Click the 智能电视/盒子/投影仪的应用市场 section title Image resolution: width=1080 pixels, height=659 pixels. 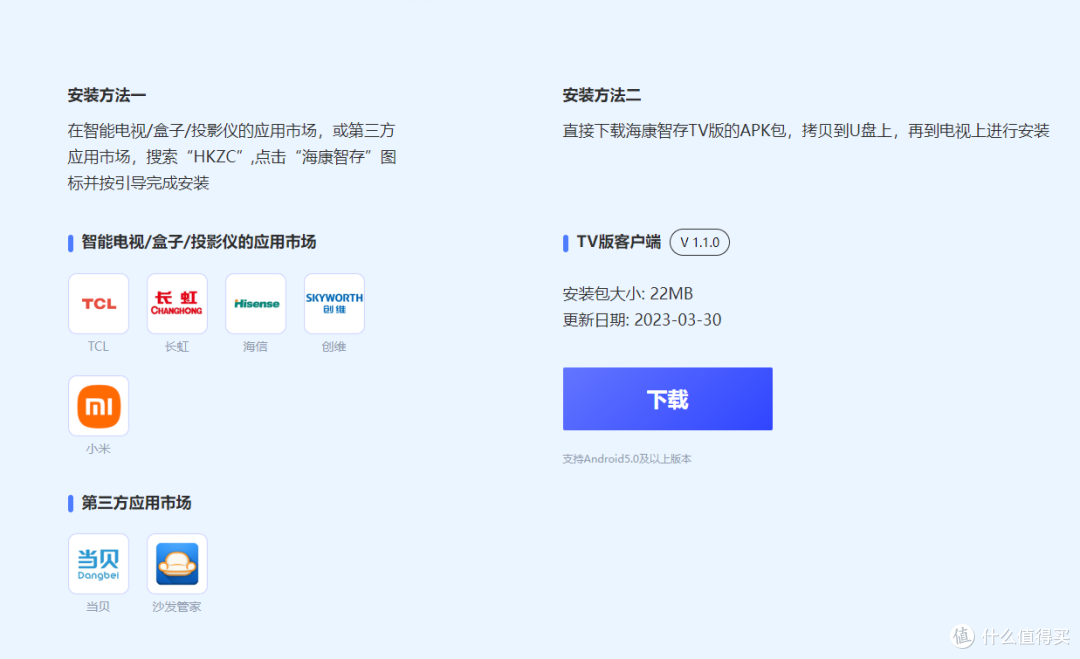[x=198, y=242]
